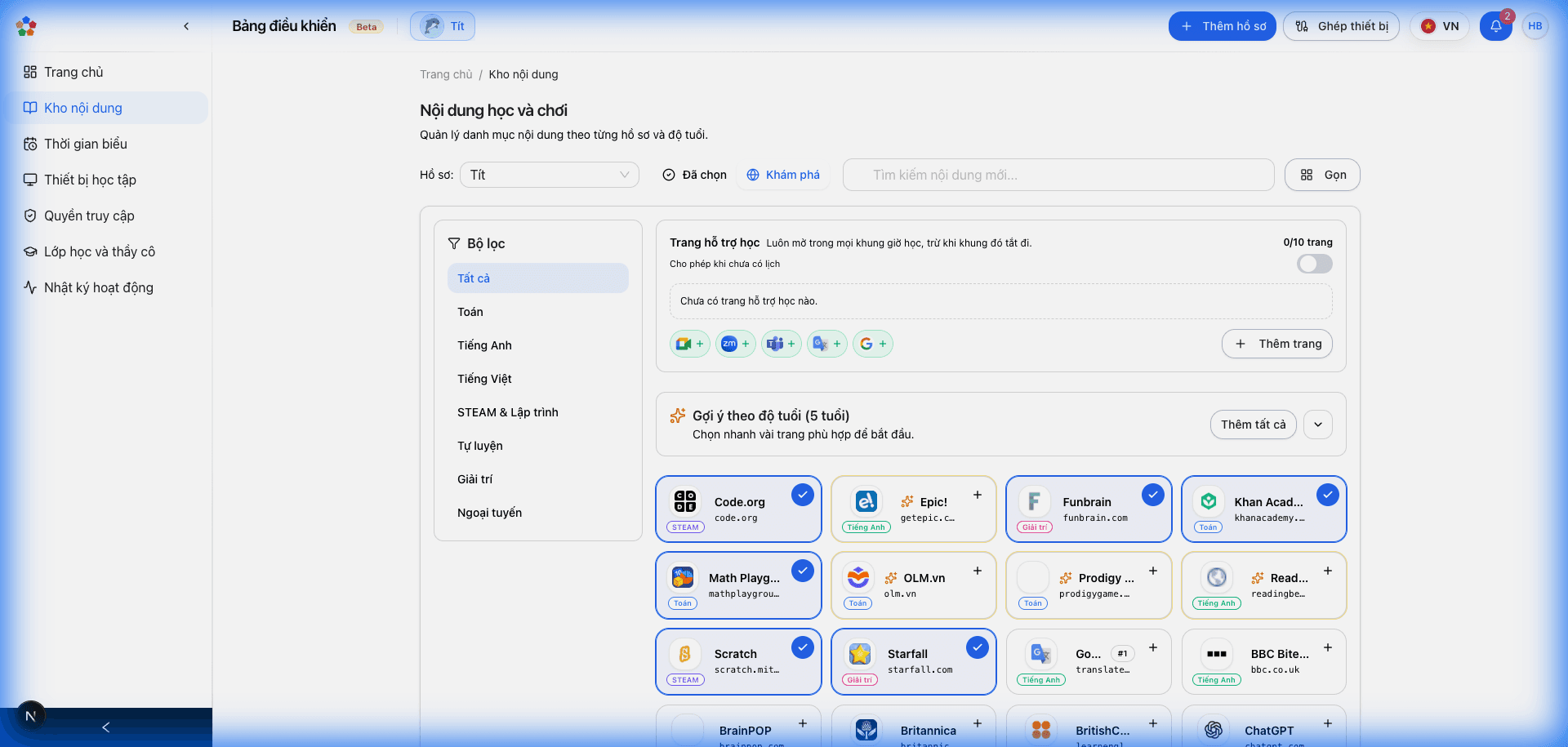Focus the Tìm kiếm nội dung mới search field

tap(1058, 175)
